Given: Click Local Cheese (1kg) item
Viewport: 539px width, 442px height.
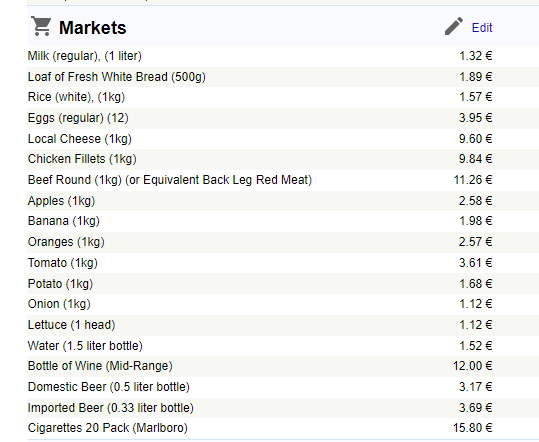Looking at the screenshot, I should click(80, 139).
